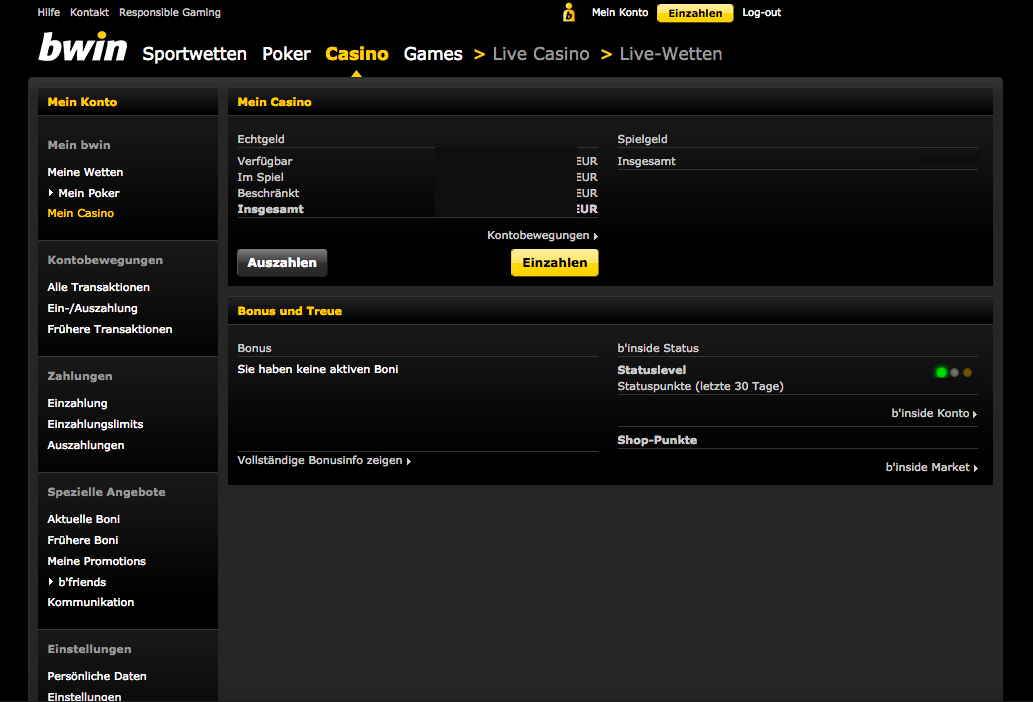
Task: Open Mein Poker in sidebar
Action: point(89,193)
